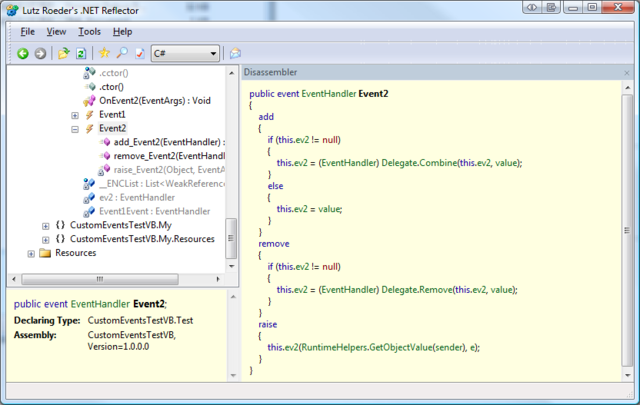Click the Delegate.Remove link in code
640x405 pixels.
click(417, 290)
